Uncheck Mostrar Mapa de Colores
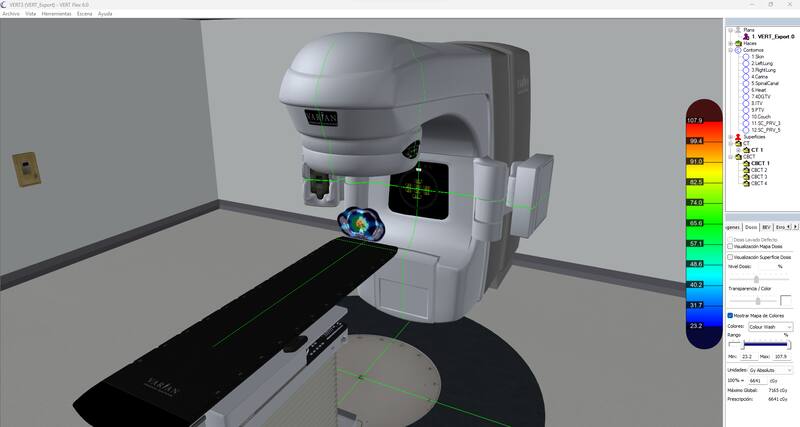Image resolution: width=800 pixels, height=427 pixels. (730, 315)
